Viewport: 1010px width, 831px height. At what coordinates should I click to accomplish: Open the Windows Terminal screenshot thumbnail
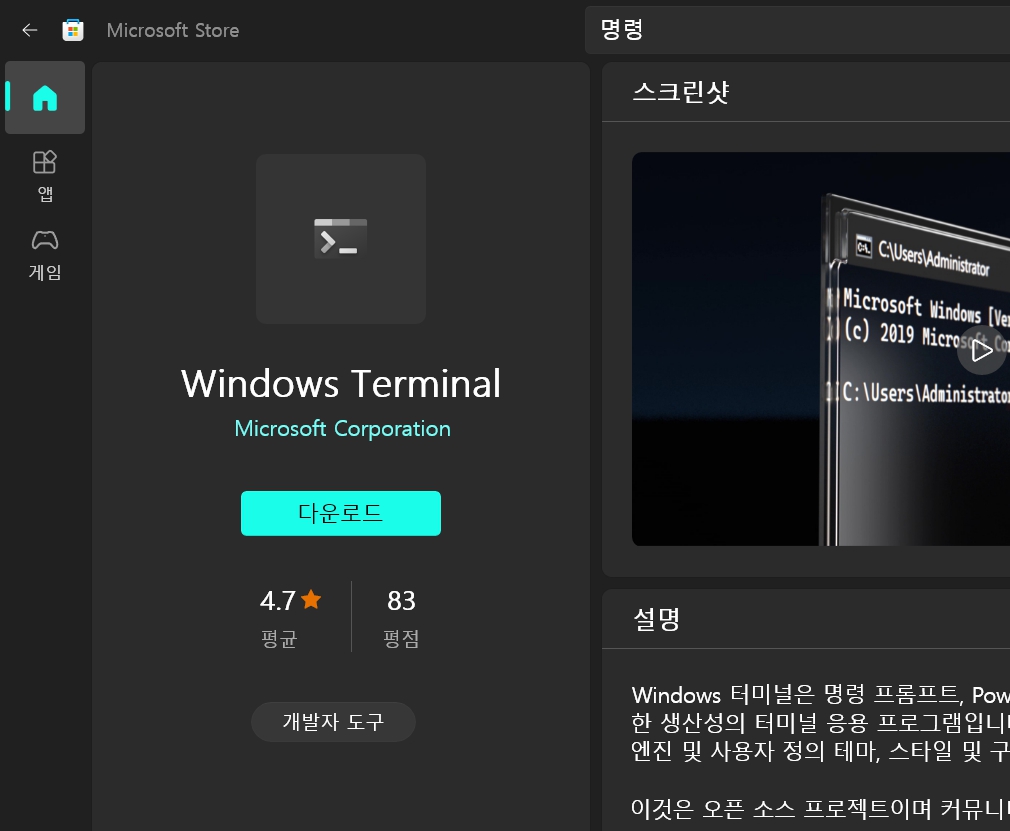(x=821, y=349)
